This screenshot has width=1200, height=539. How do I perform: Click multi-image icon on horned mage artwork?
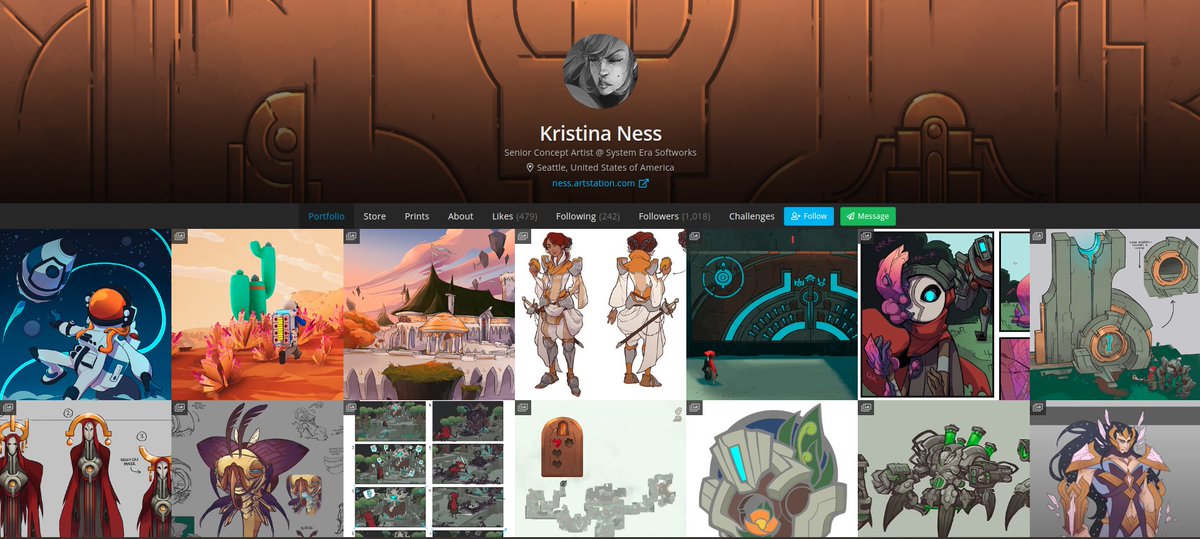(8, 408)
